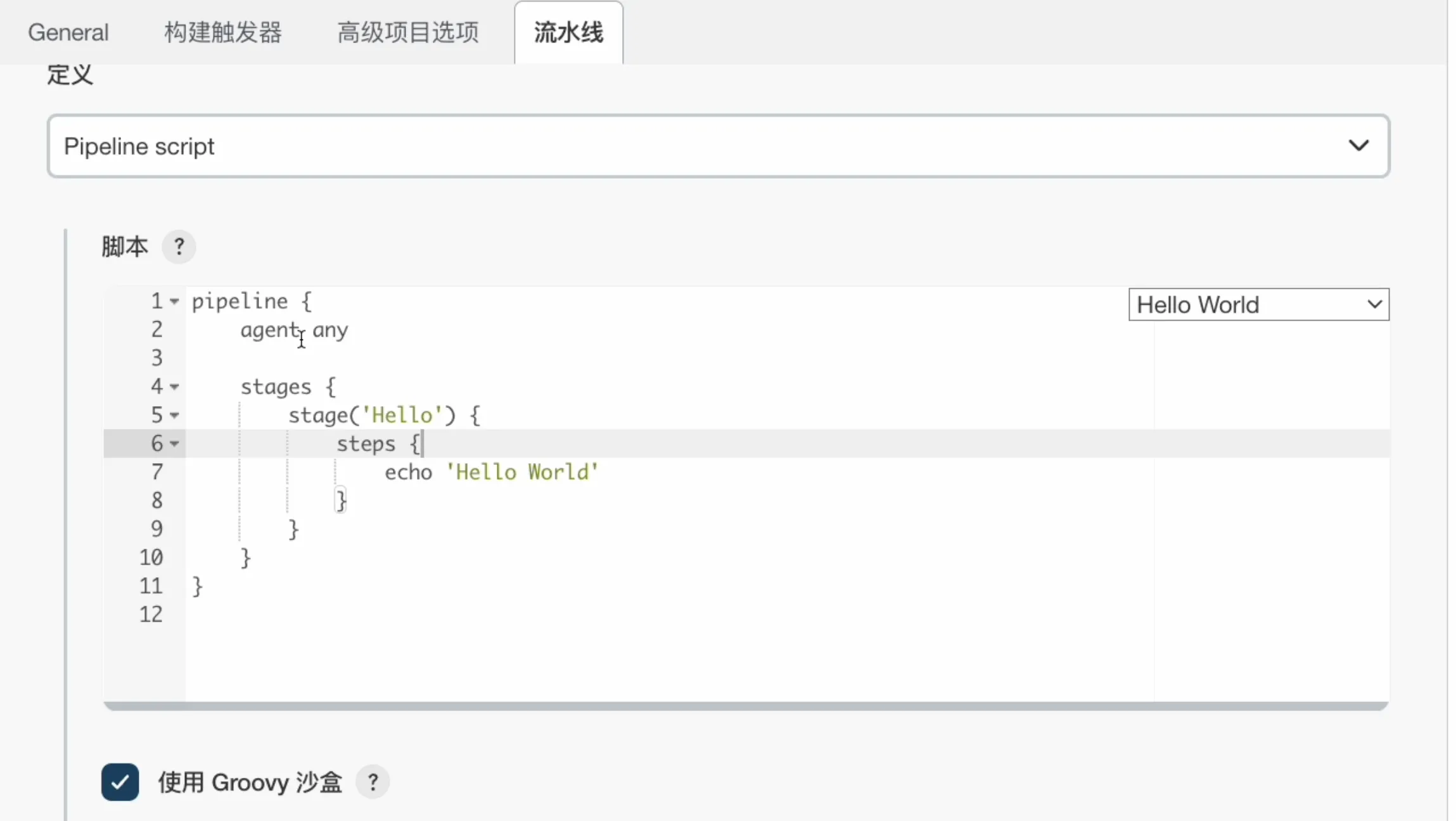Viewport: 1456px width, 821px height.
Task: Switch to the General tab
Action: pyautogui.click(x=68, y=32)
